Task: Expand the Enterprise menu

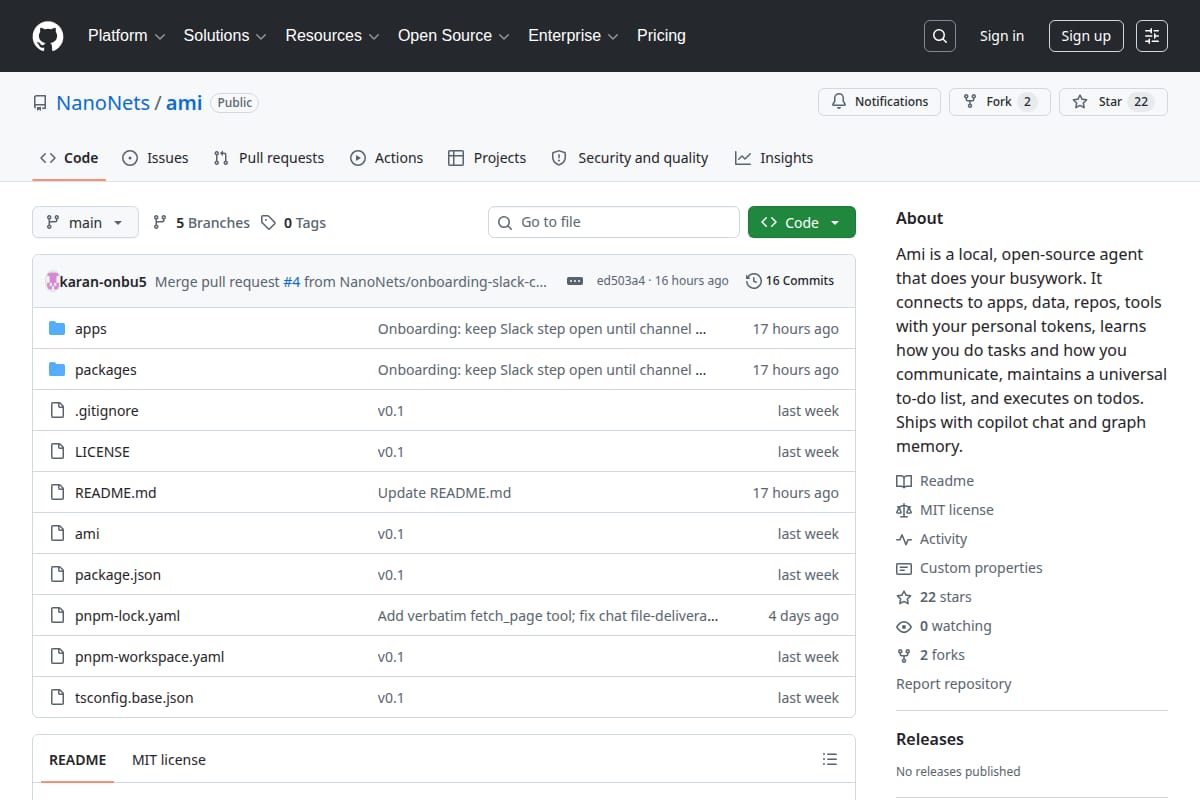Action: pyautogui.click(x=574, y=36)
